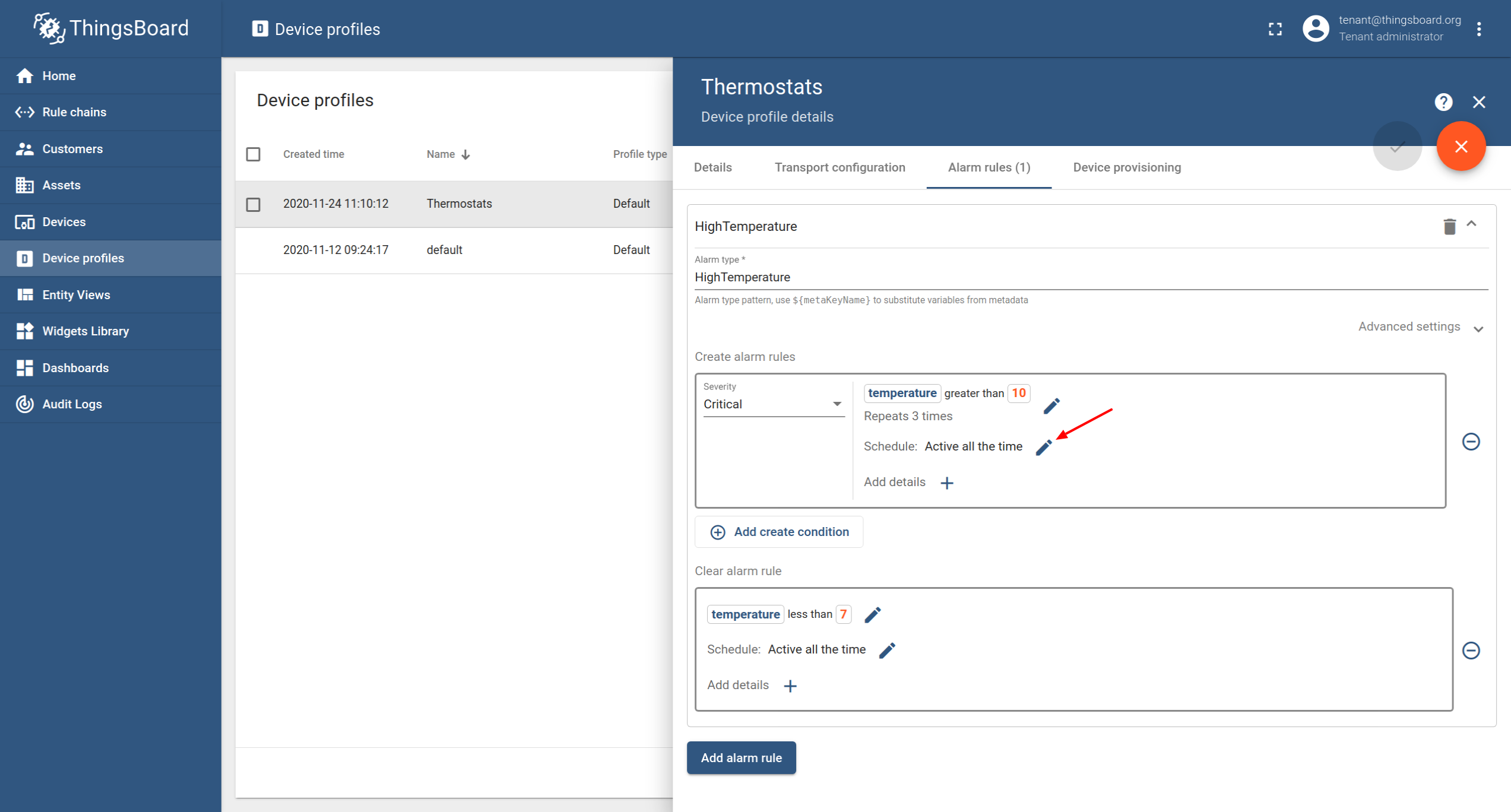Check the Thermostats row checkbox
The width and height of the screenshot is (1511, 812).
253,204
